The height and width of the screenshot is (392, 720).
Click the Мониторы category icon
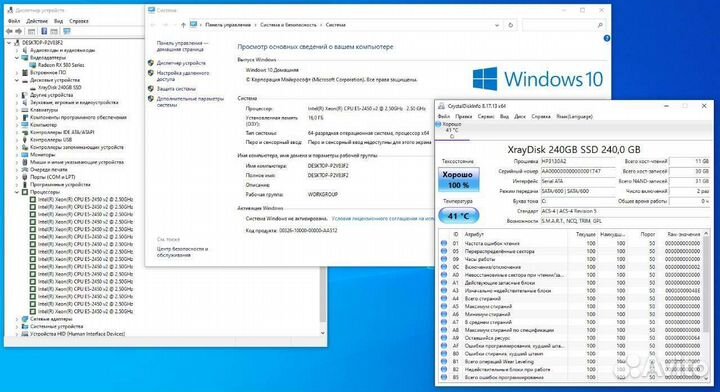(x=25, y=155)
